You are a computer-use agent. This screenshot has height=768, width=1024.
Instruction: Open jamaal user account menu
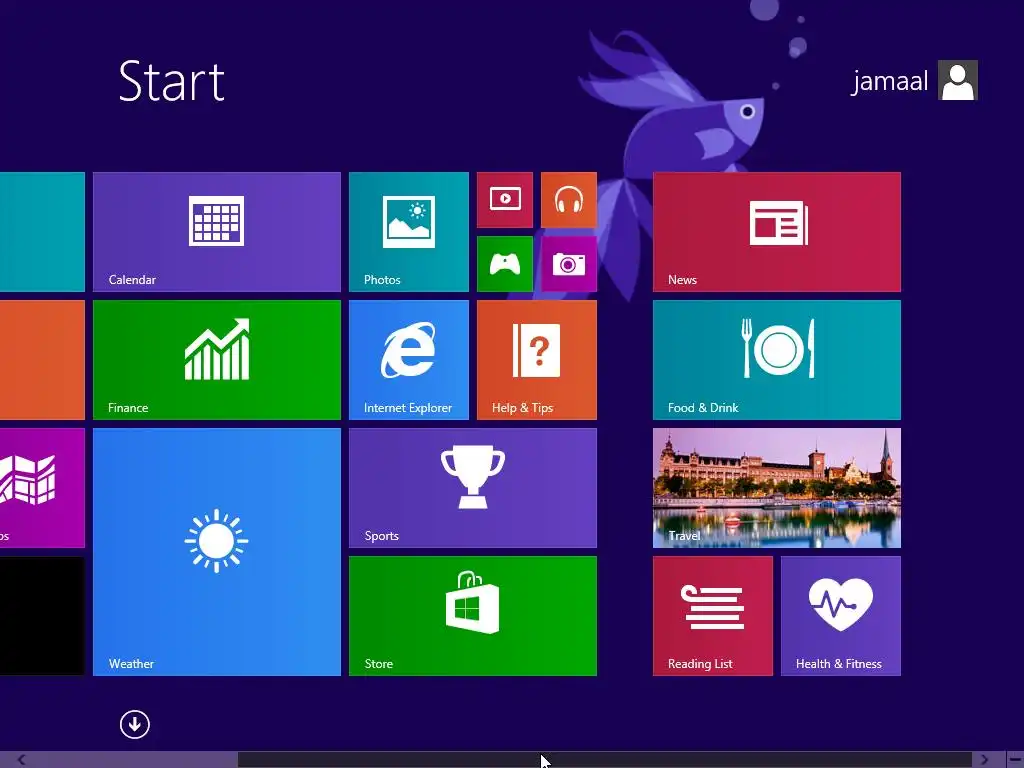click(914, 80)
